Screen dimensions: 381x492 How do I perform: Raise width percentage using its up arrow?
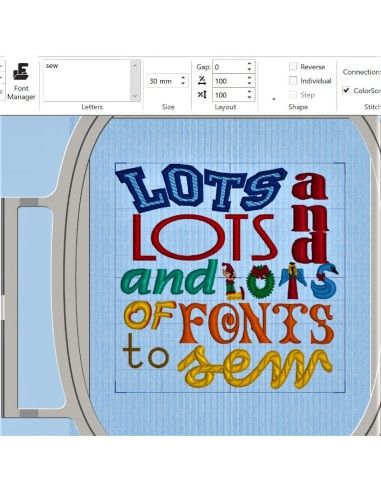click(250, 78)
